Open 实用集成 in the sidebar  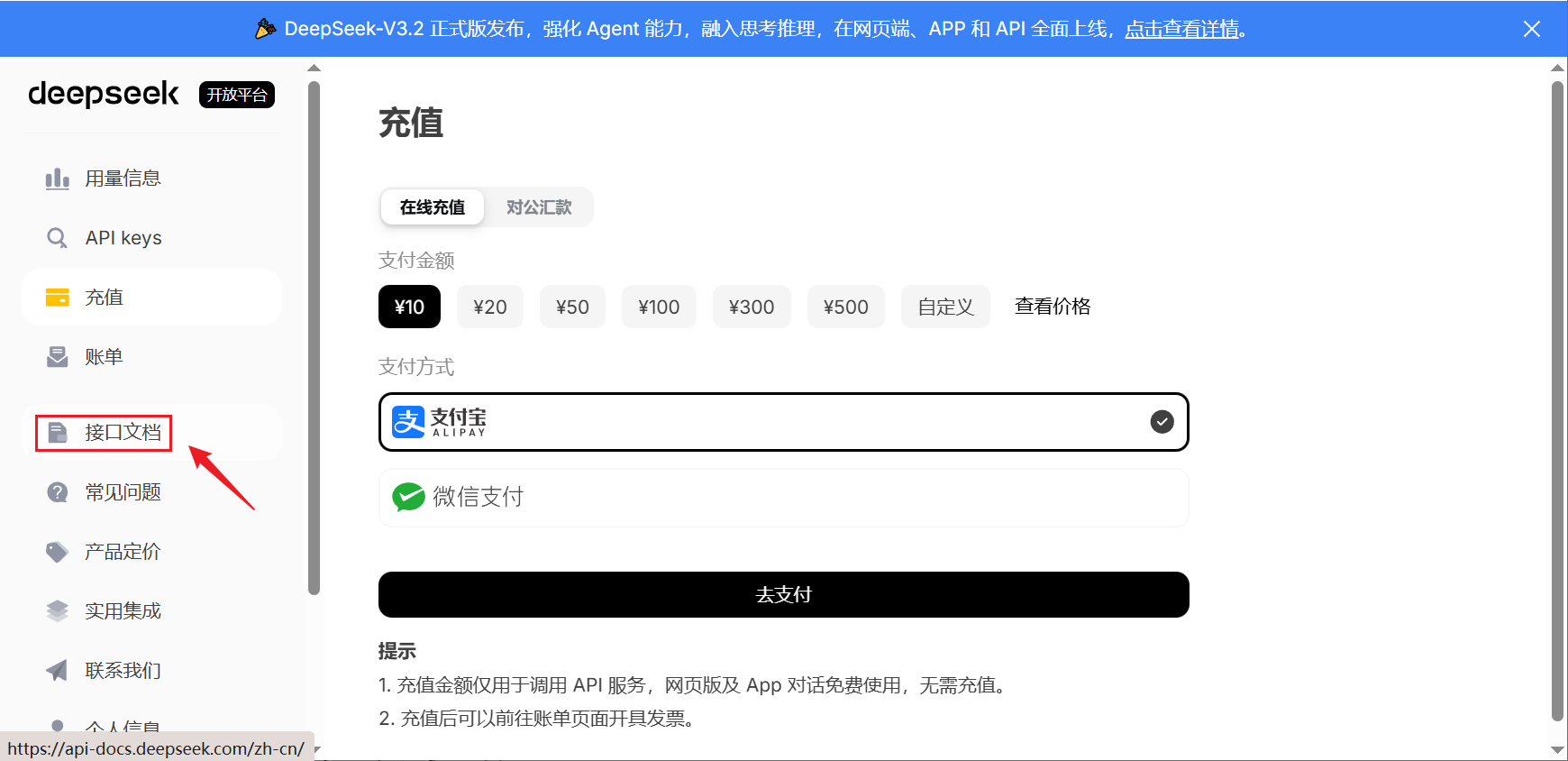coord(151,611)
